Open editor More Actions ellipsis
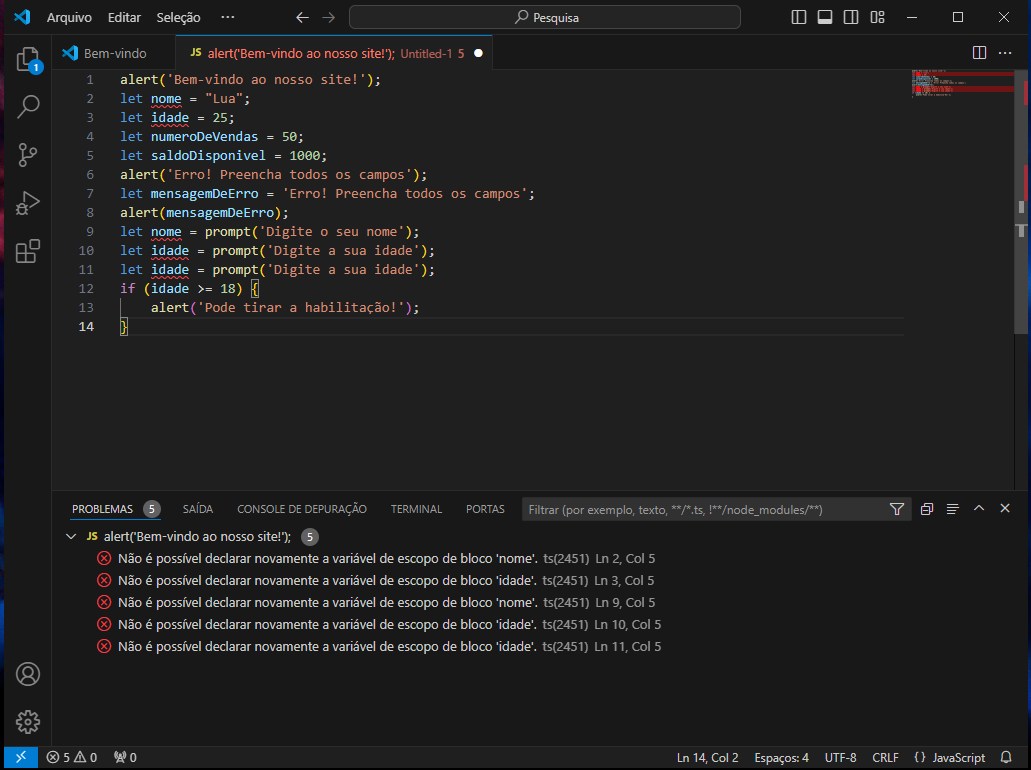The height and width of the screenshot is (770, 1031). [1005, 53]
